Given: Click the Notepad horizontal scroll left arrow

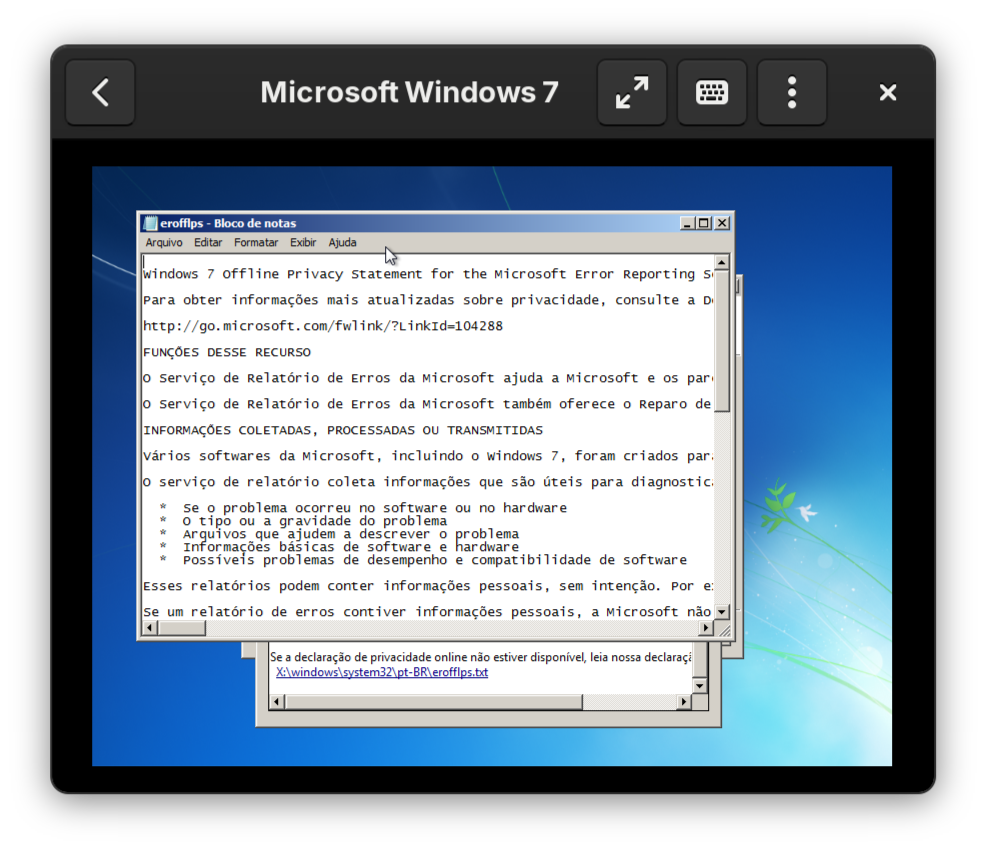Looking at the screenshot, I should (150, 628).
